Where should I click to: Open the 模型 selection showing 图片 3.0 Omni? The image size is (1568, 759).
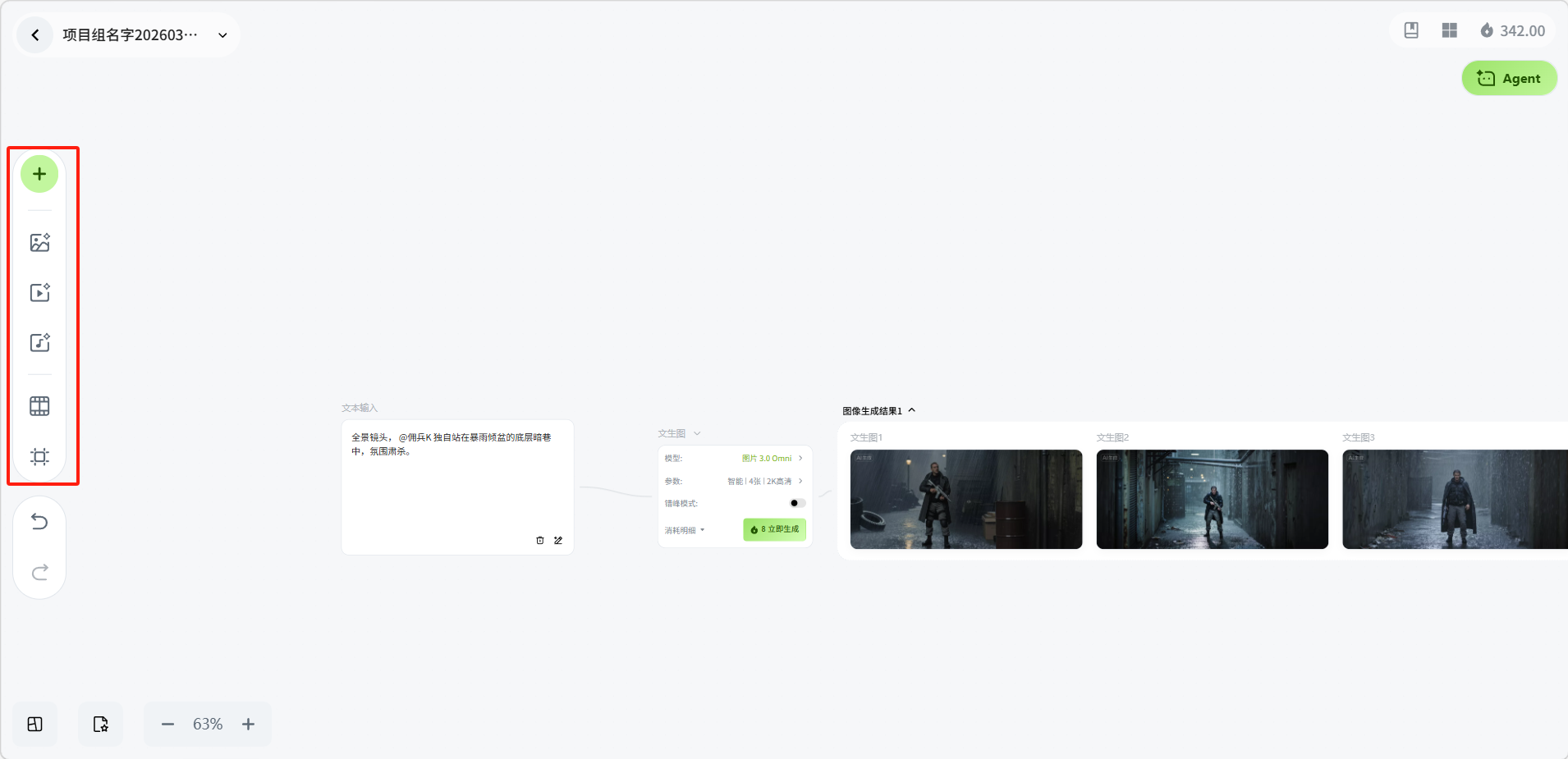[x=772, y=459]
